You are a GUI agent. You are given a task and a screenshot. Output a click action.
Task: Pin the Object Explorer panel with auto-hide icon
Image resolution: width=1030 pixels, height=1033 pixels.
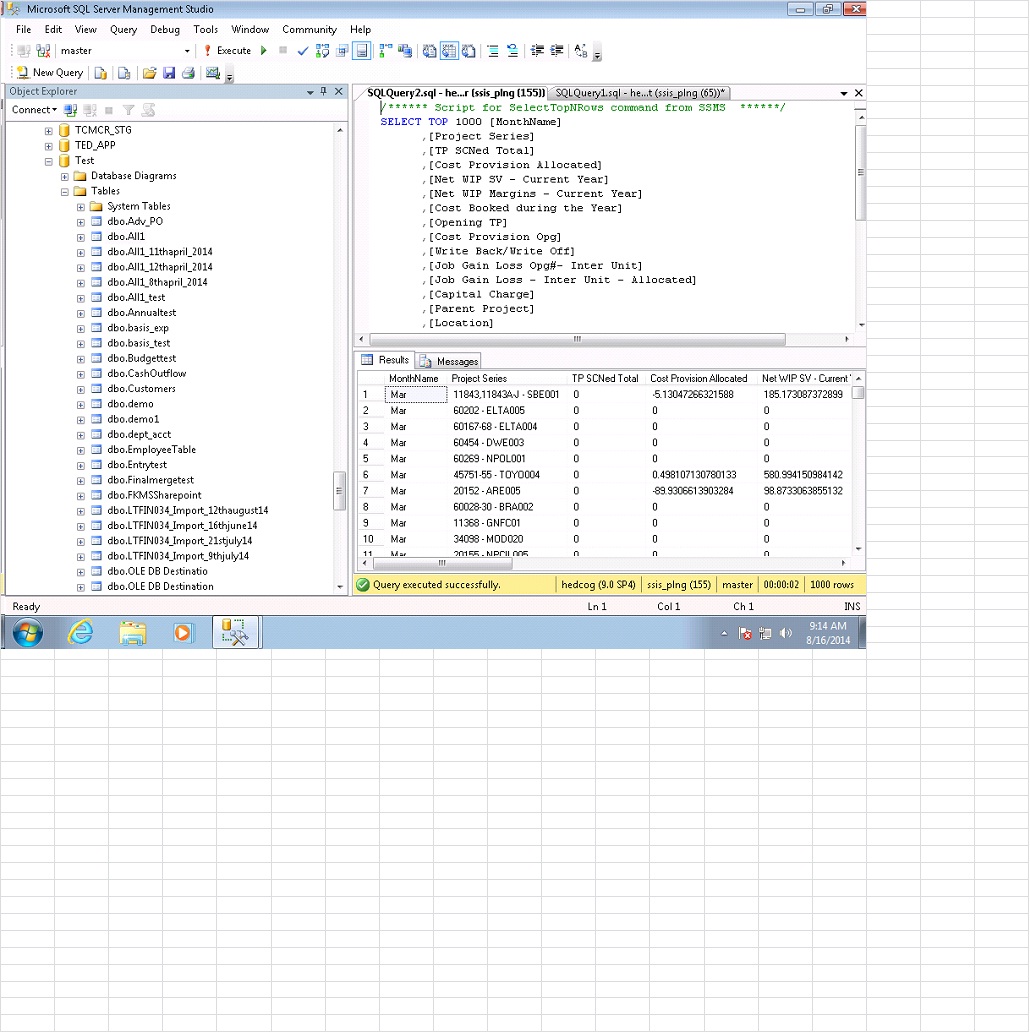point(324,92)
